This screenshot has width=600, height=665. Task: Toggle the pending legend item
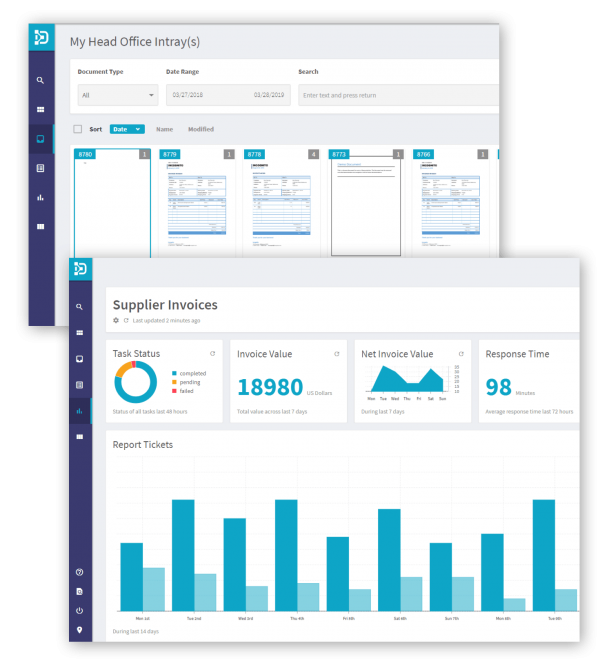coord(188,382)
